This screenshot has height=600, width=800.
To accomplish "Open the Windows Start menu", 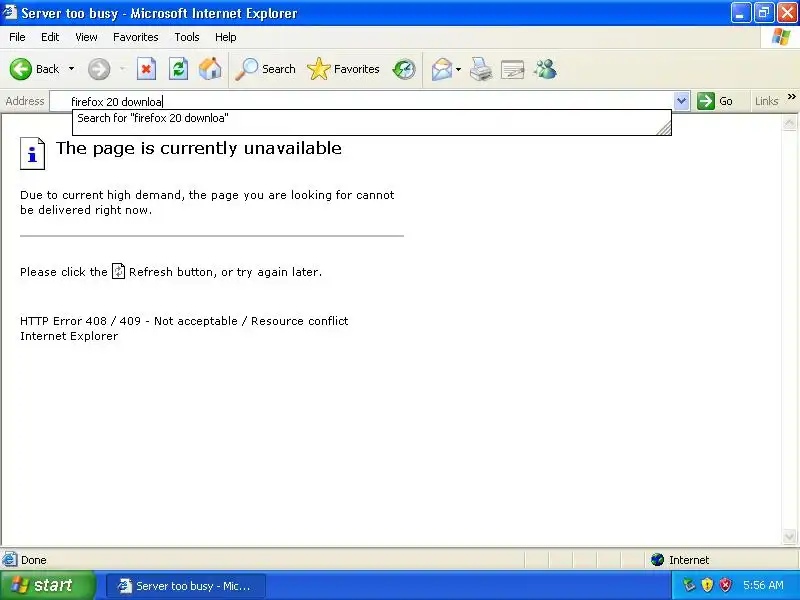I will 47,585.
